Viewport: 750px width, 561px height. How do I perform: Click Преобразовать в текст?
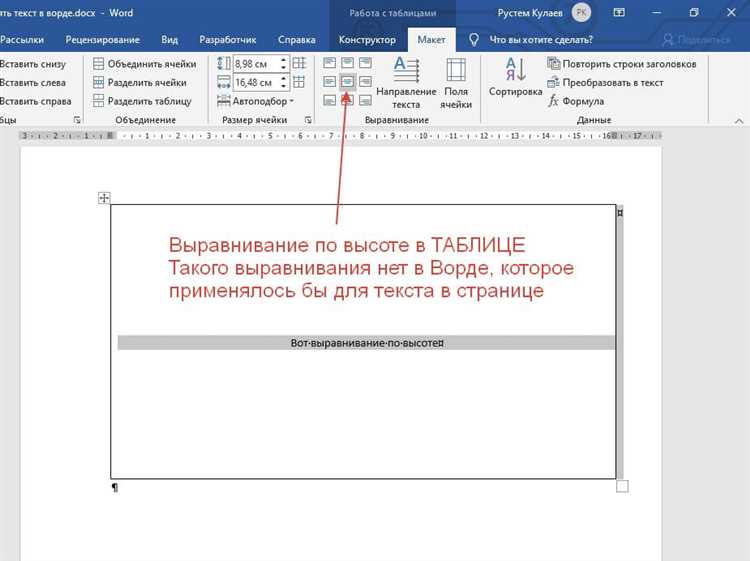pyautogui.click(x=606, y=82)
